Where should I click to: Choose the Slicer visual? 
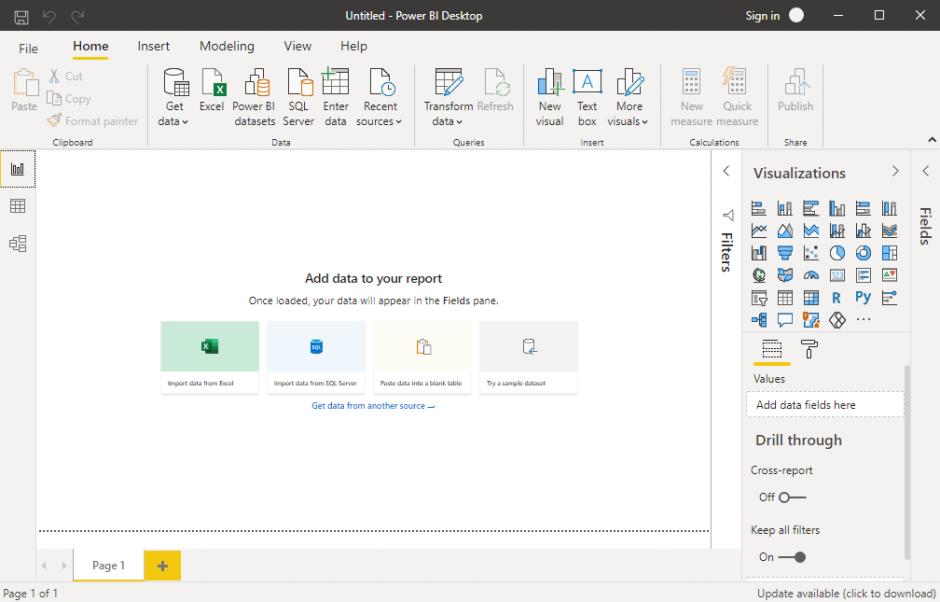click(758, 297)
